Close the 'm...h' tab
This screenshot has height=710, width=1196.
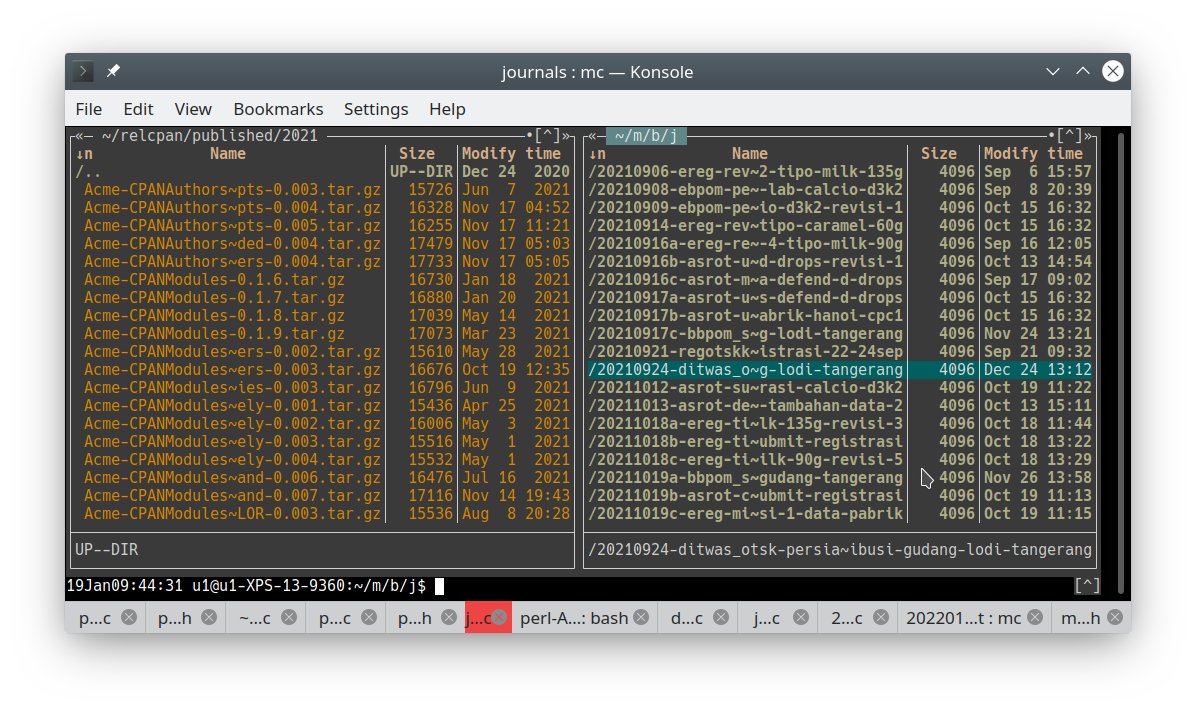(1115, 617)
